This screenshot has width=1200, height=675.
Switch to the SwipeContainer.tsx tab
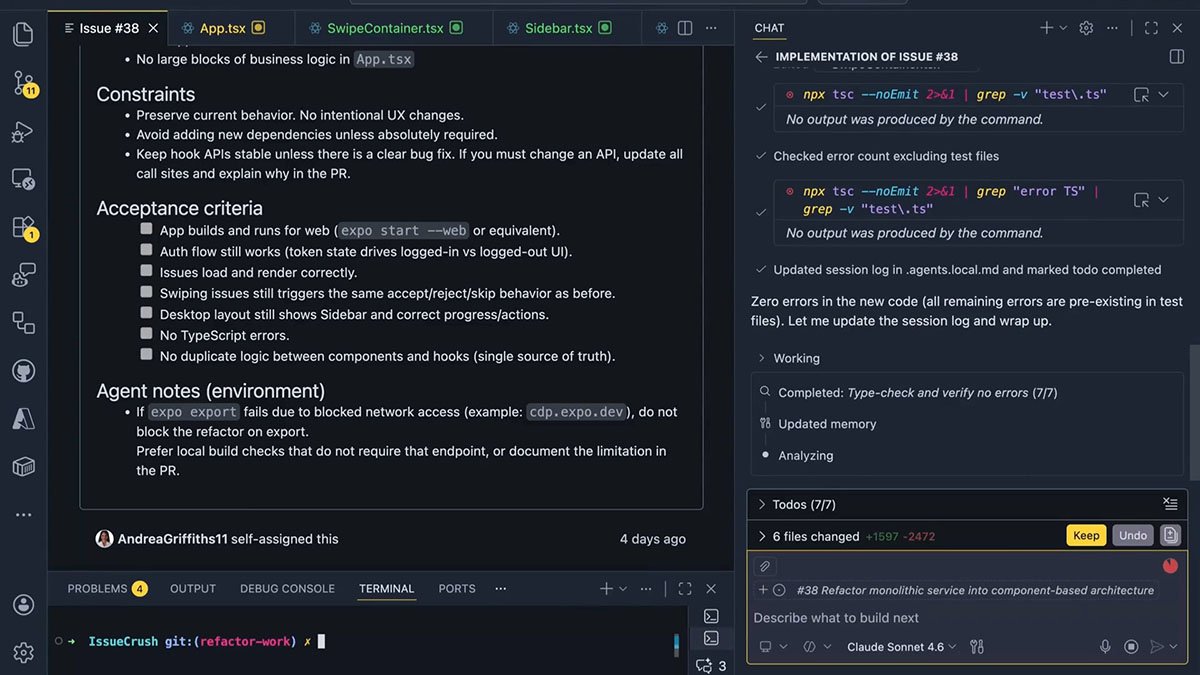tap(385, 27)
